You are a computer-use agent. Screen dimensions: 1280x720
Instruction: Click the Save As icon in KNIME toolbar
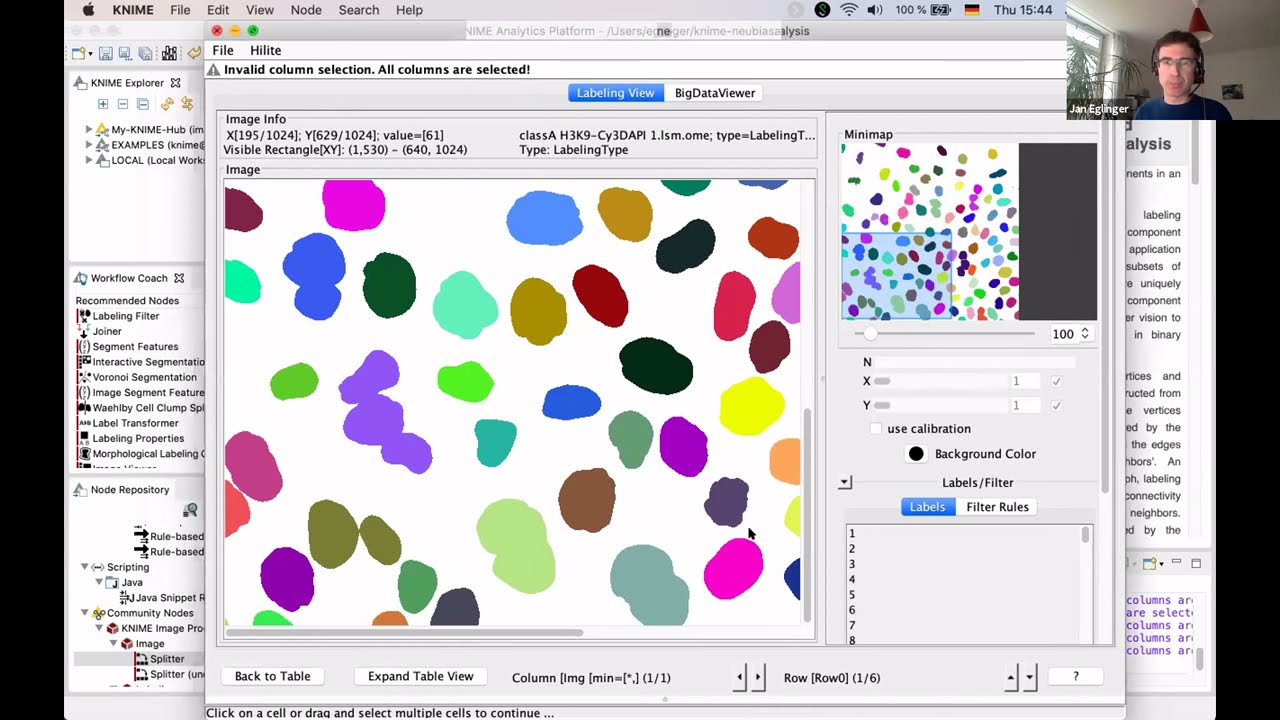125,53
